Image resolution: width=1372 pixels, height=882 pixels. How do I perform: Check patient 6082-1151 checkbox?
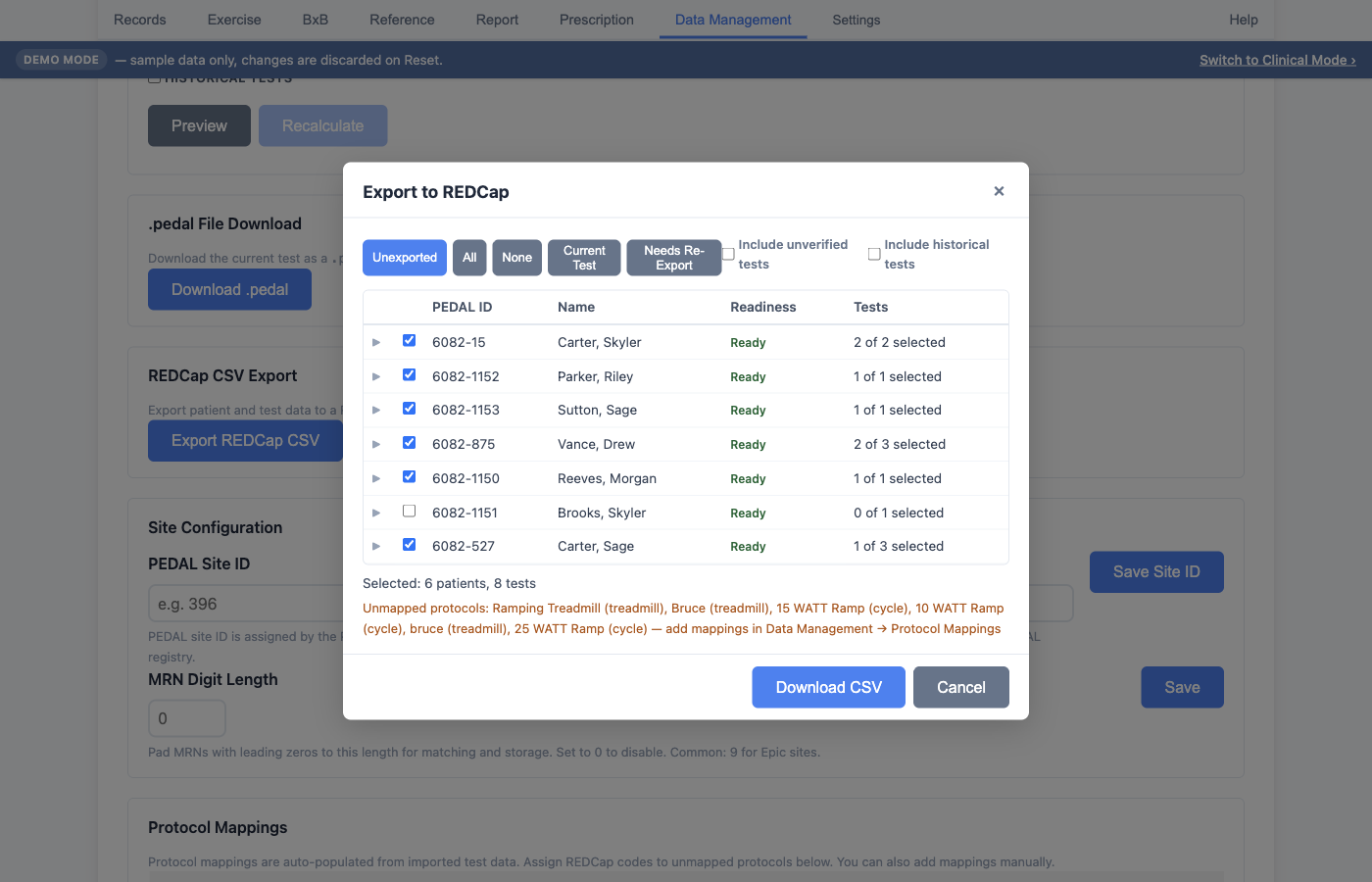coord(409,511)
